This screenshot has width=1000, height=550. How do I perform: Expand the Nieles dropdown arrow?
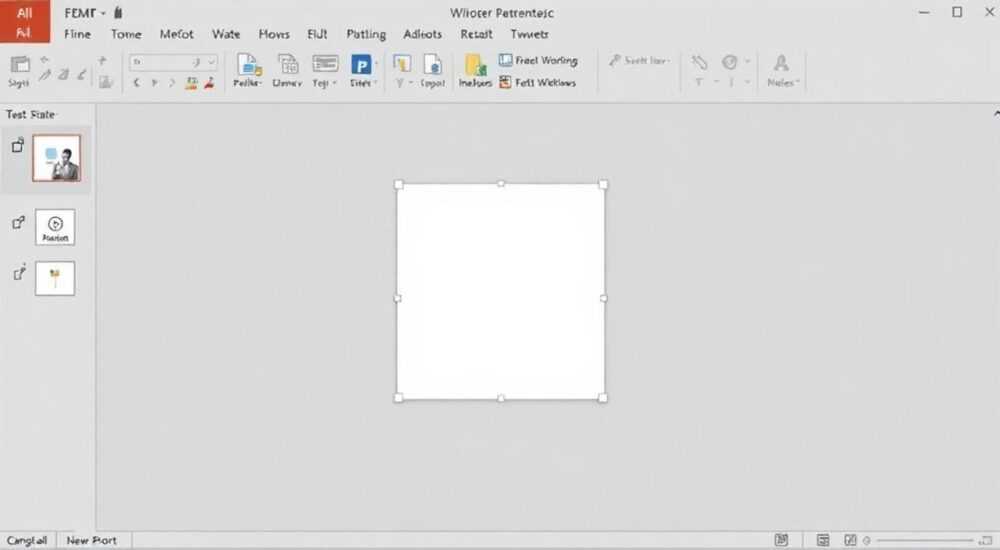tap(797, 83)
